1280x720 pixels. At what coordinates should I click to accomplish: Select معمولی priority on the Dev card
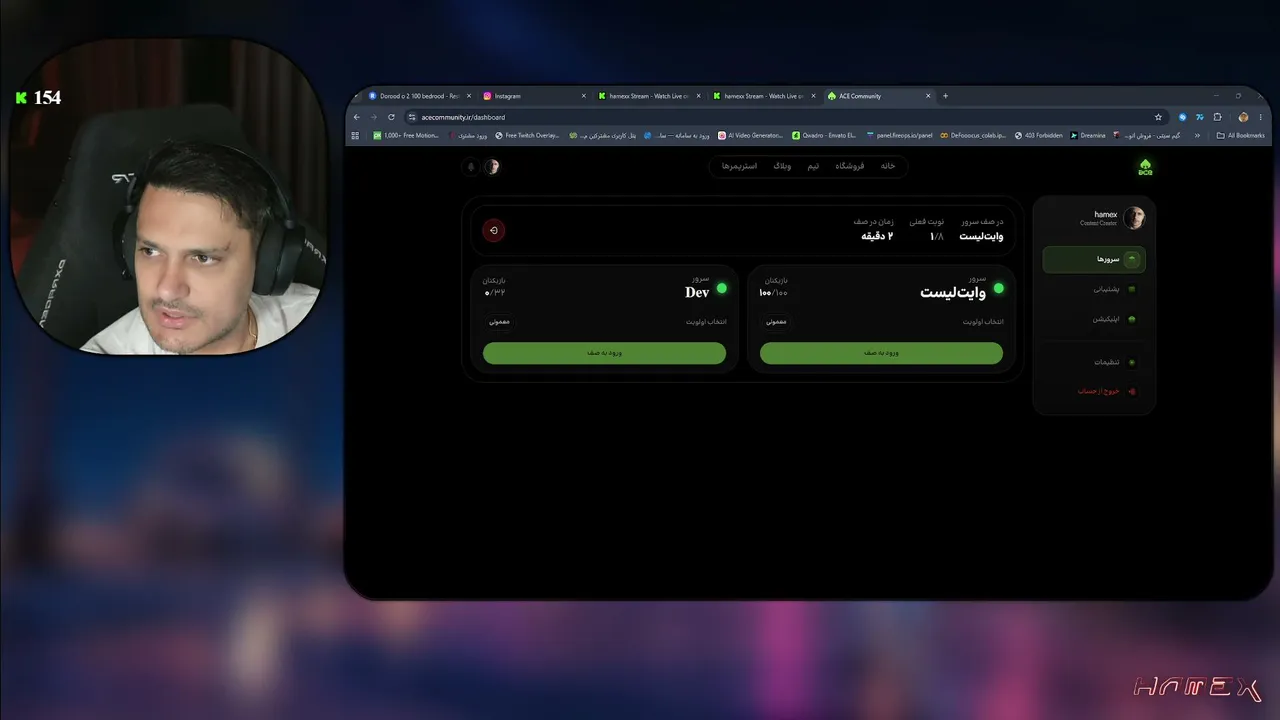point(499,322)
